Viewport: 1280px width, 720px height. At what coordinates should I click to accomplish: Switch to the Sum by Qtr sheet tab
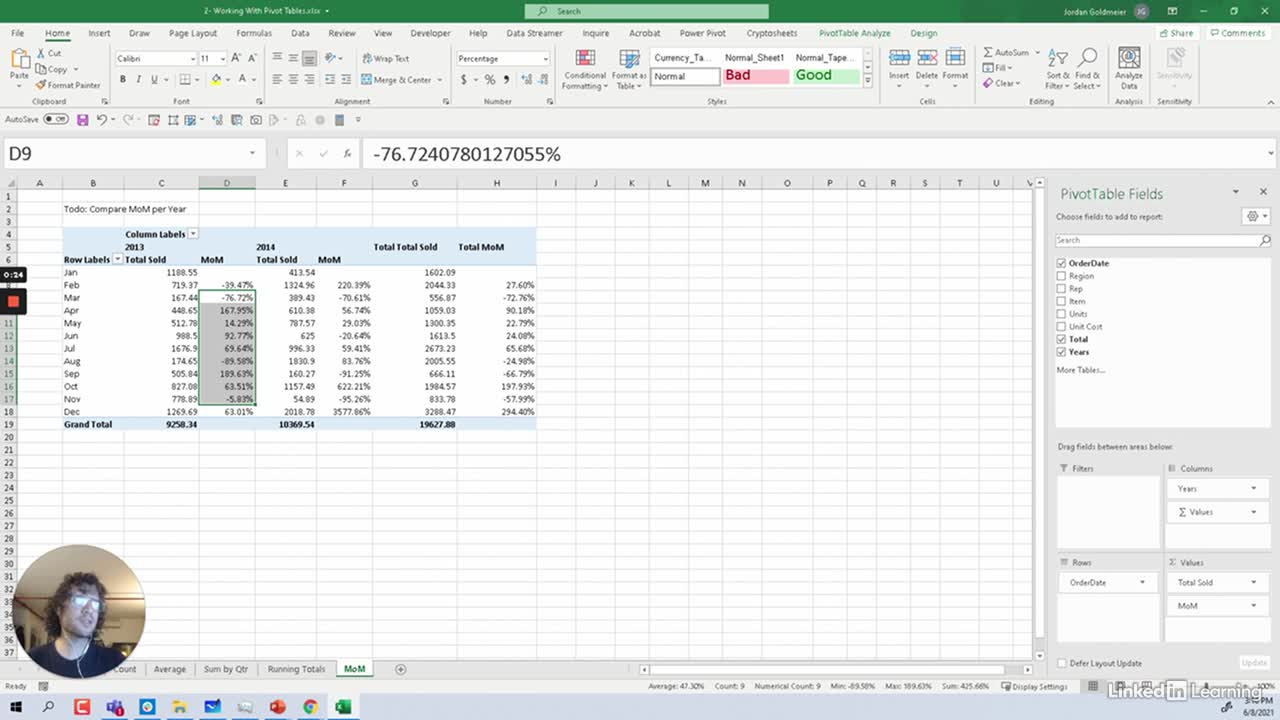(x=225, y=669)
